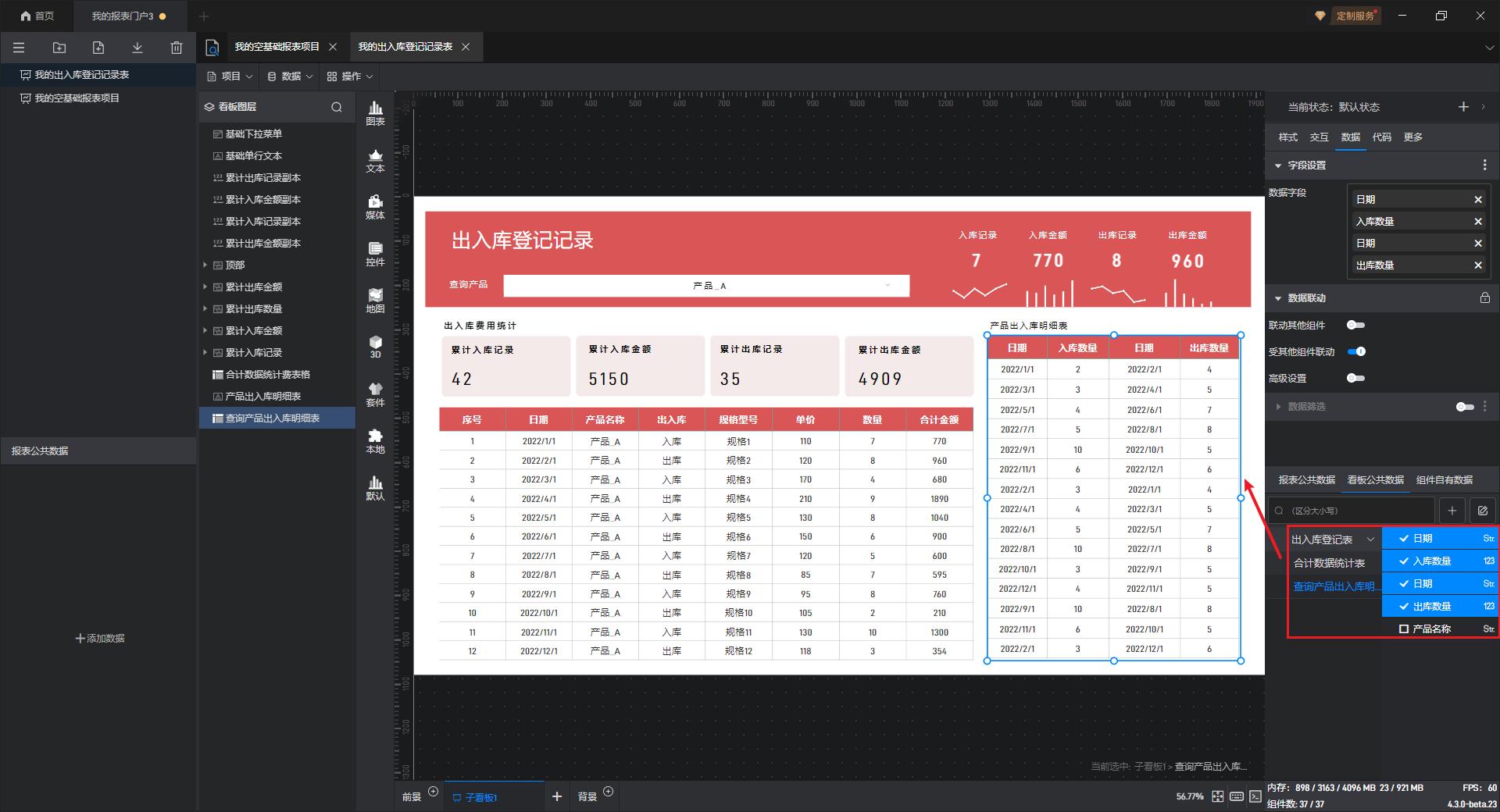Switch to the 样式 tab

[x=1287, y=137]
